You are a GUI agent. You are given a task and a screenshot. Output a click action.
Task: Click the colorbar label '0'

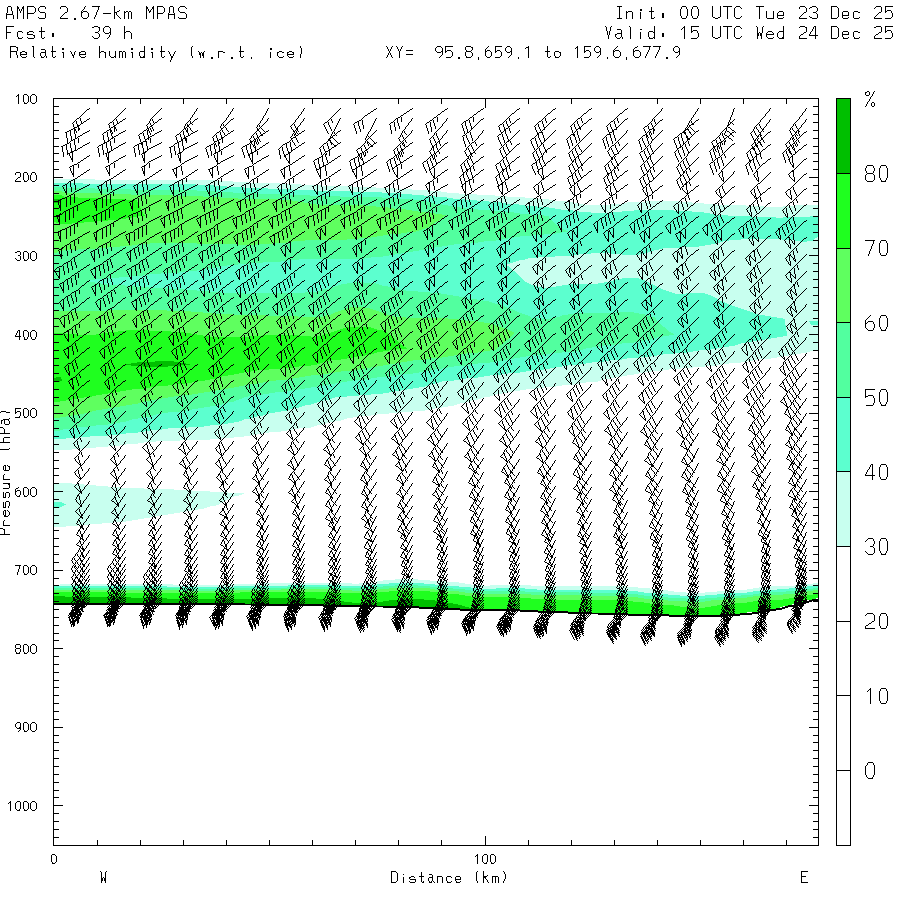pyautogui.click(x=870, y=771)
